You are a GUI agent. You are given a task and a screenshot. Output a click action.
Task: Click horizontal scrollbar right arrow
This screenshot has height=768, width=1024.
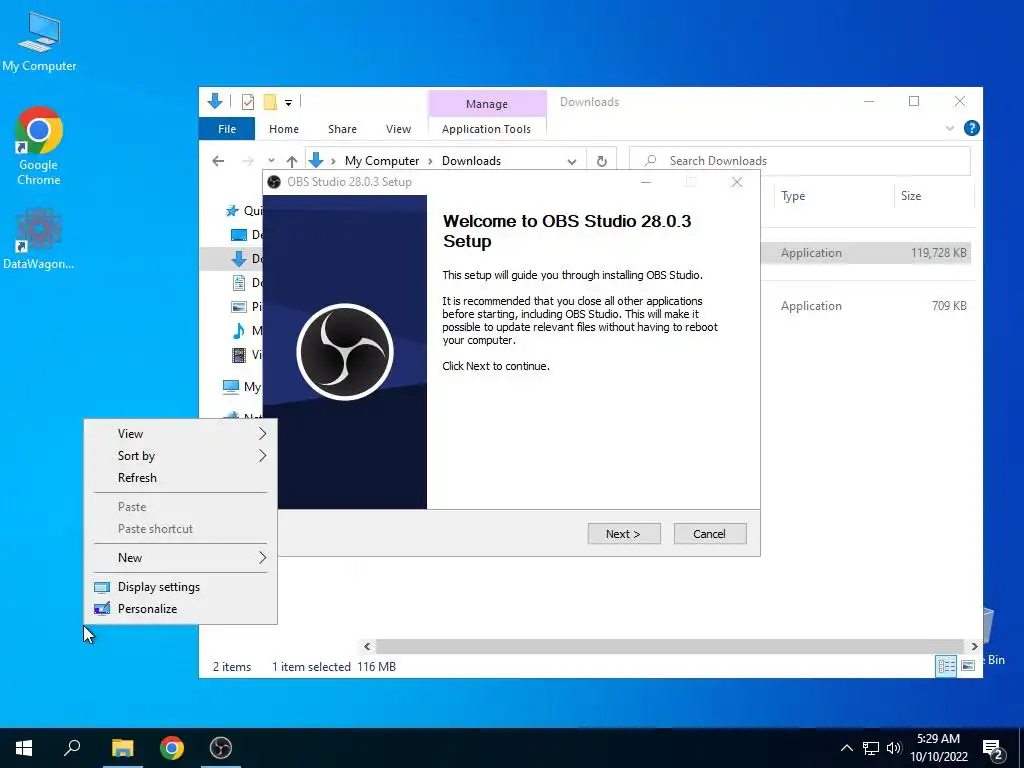974,647
